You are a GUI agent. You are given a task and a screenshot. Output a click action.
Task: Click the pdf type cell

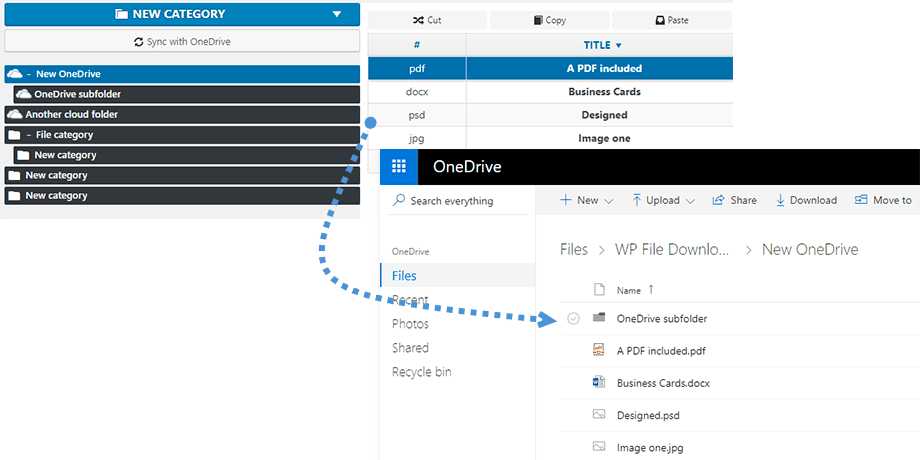(417, 68)
